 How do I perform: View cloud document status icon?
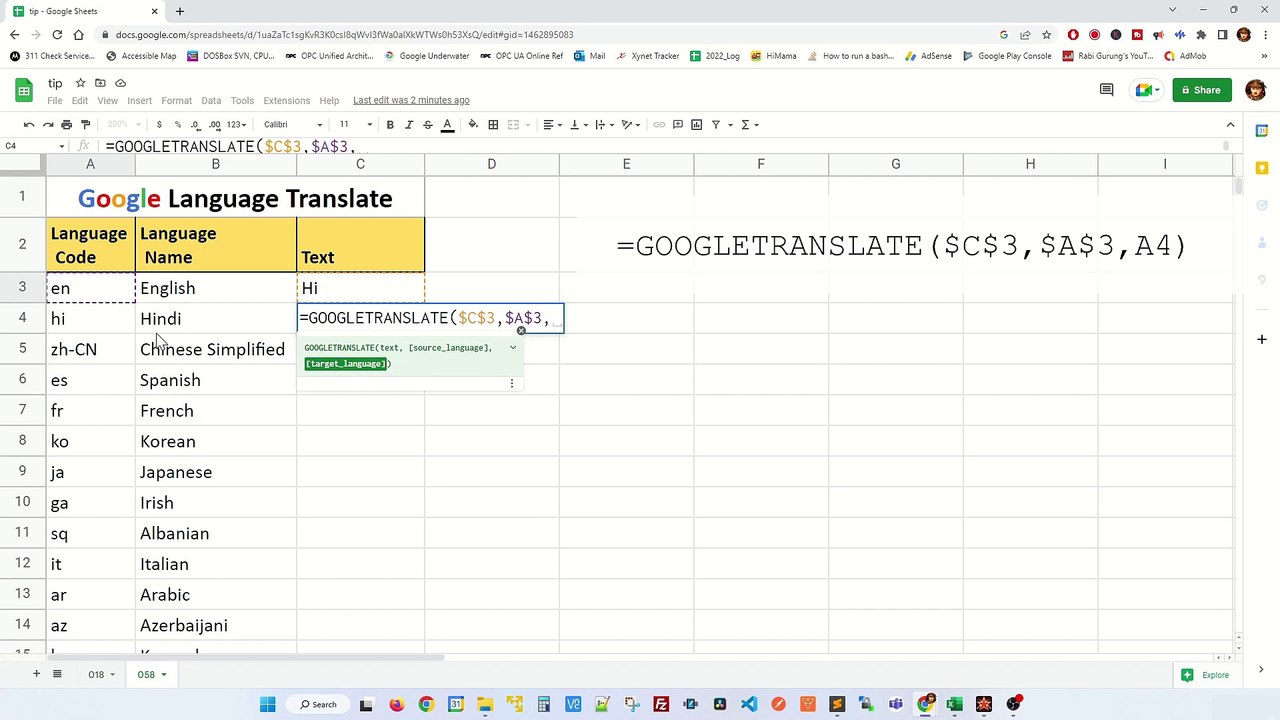coord(120,83)
